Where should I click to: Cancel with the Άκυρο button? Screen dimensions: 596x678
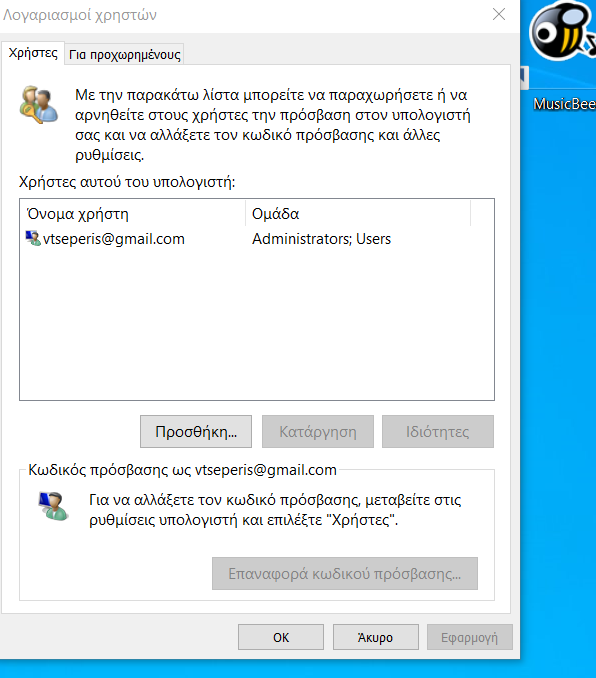click(x=375, y=637)
